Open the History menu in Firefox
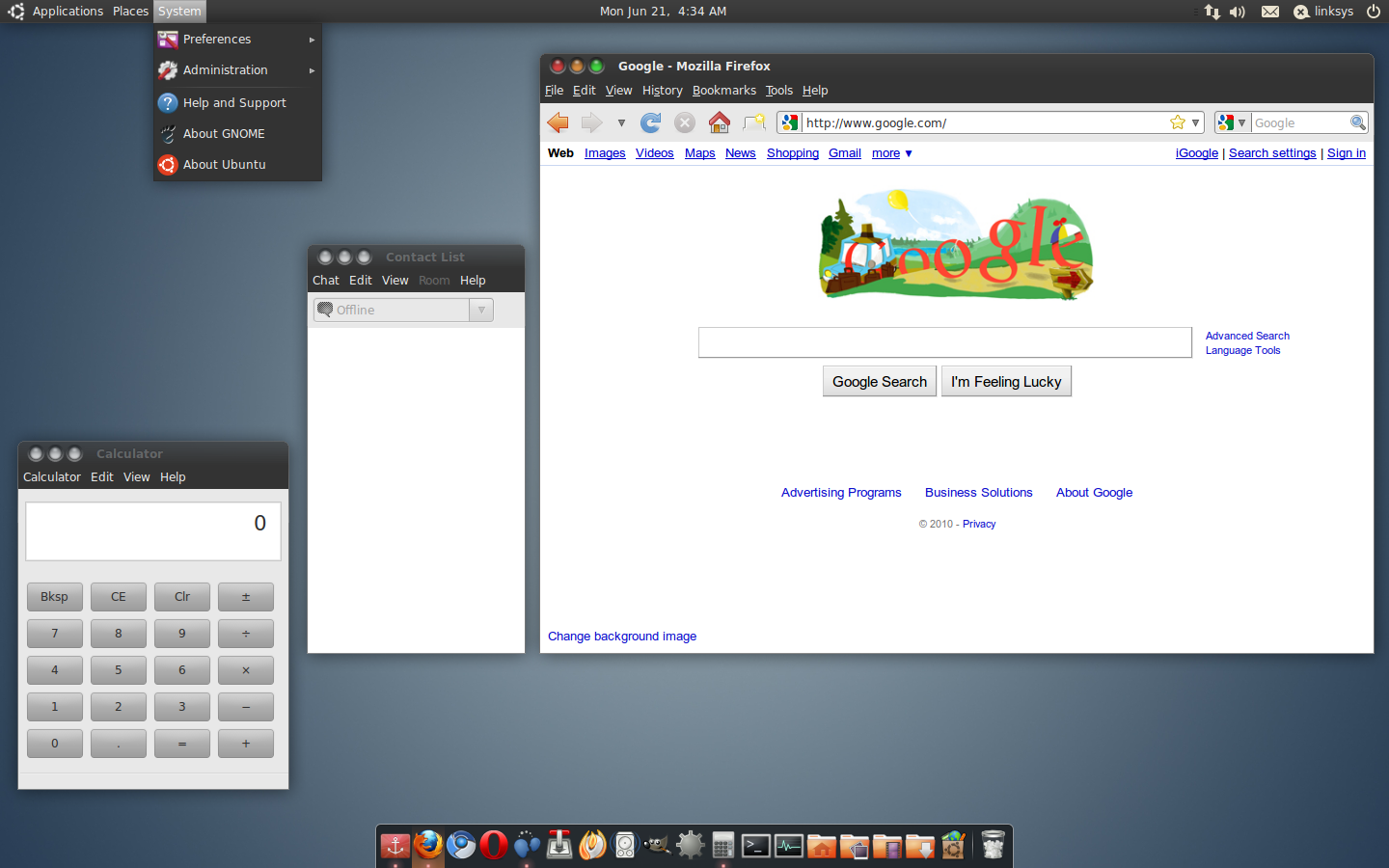Screen dimensions: 1389x868 [x=663, y=91]
